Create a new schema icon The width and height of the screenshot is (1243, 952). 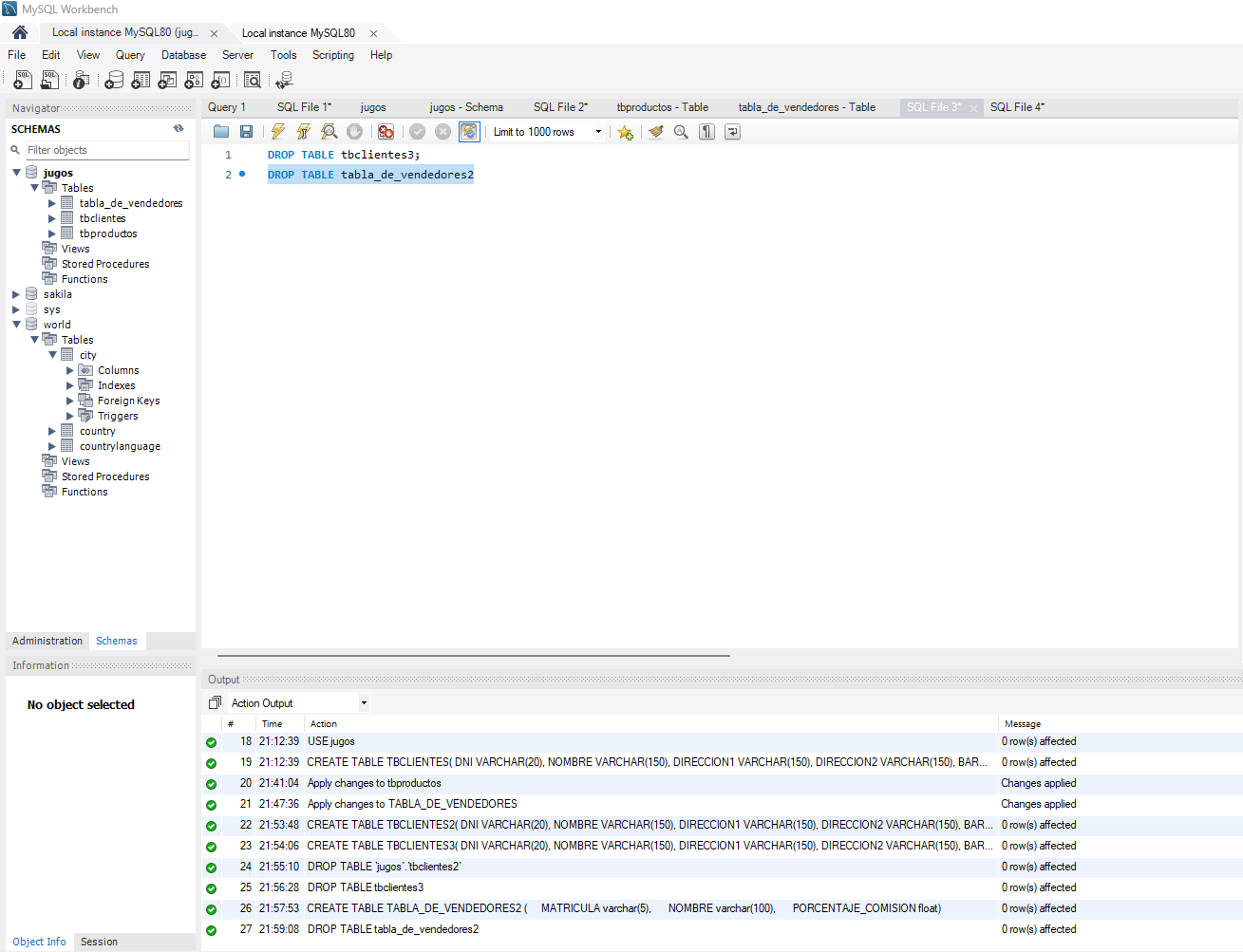(x=114, y=81)
